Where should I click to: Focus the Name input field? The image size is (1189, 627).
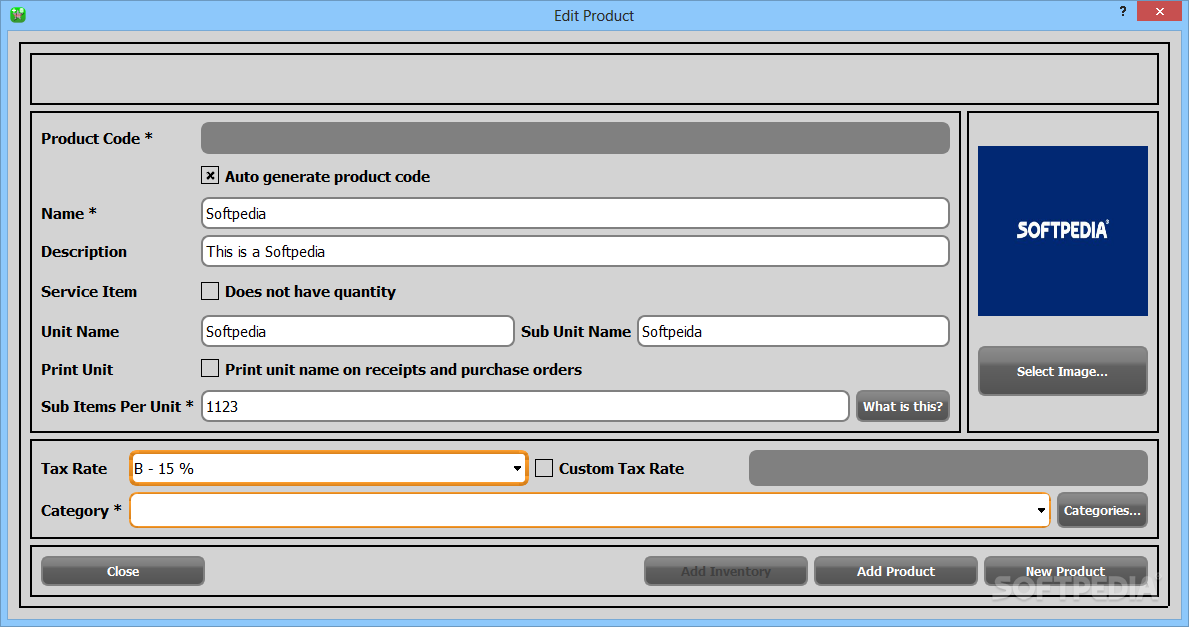click(575, 213)
